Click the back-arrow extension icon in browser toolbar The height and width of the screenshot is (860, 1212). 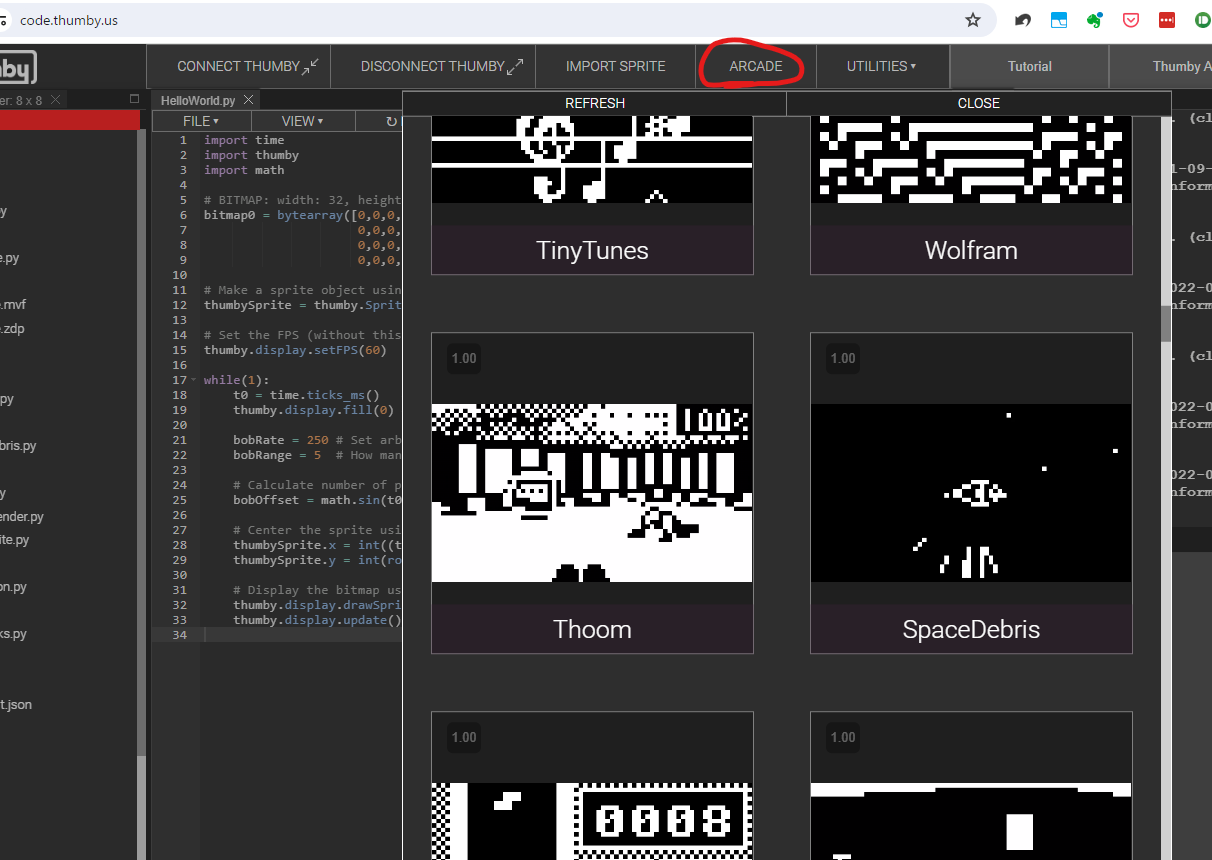[x=1023, y=20]
